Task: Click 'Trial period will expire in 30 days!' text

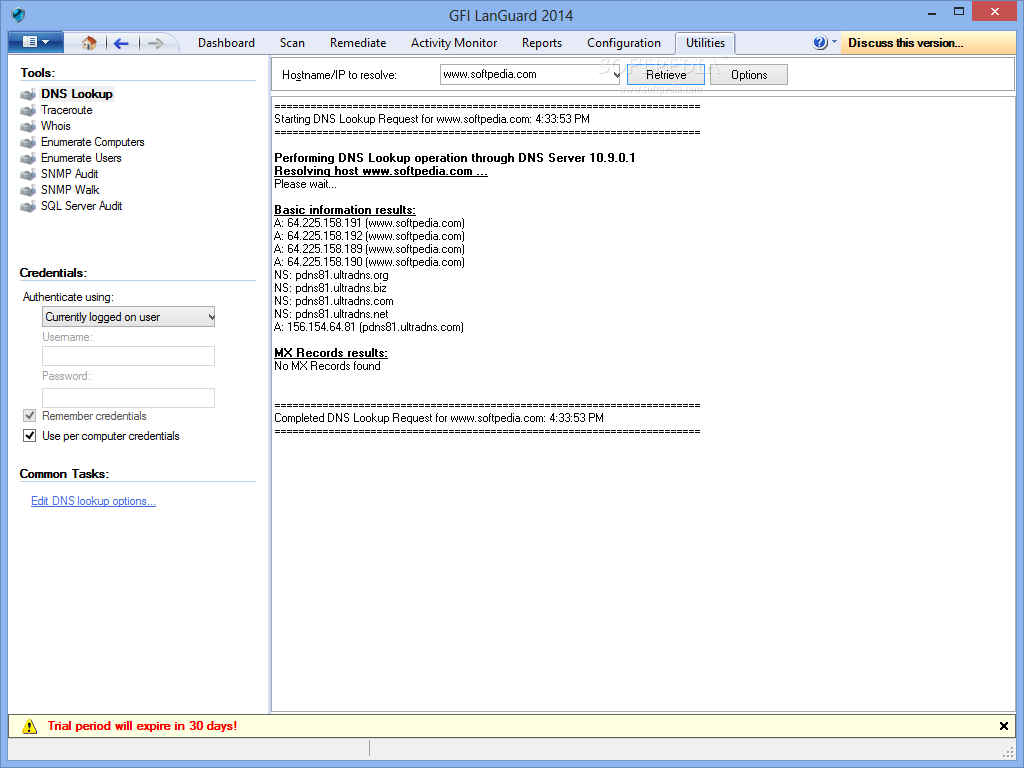Action: pyautogui.click(x=142, y=726)
